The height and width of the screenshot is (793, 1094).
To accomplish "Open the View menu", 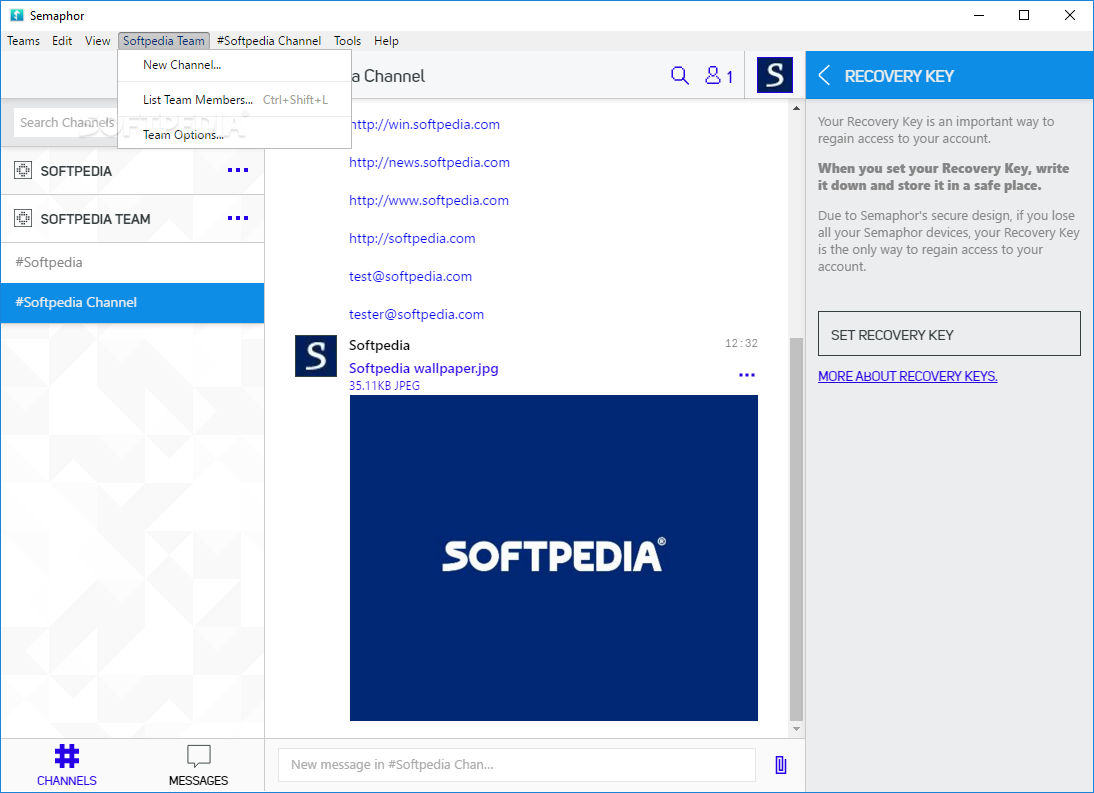I will click(x=98, y=40).
